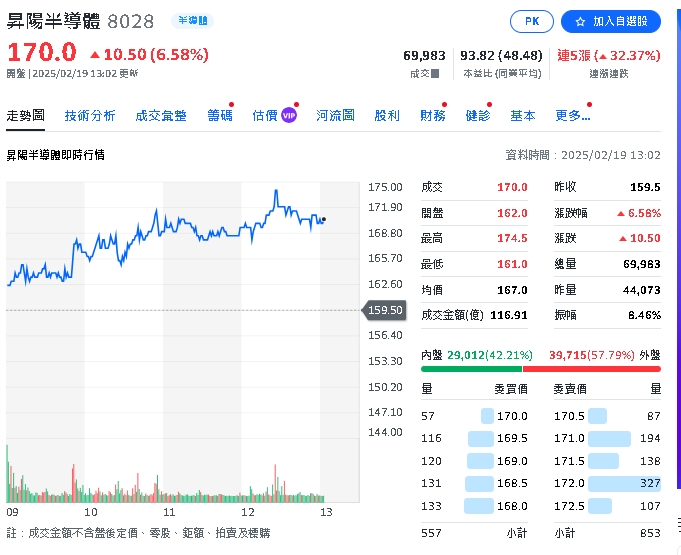Click the bid price 168.5 row
681x555 pixels.
click(474, 483)
